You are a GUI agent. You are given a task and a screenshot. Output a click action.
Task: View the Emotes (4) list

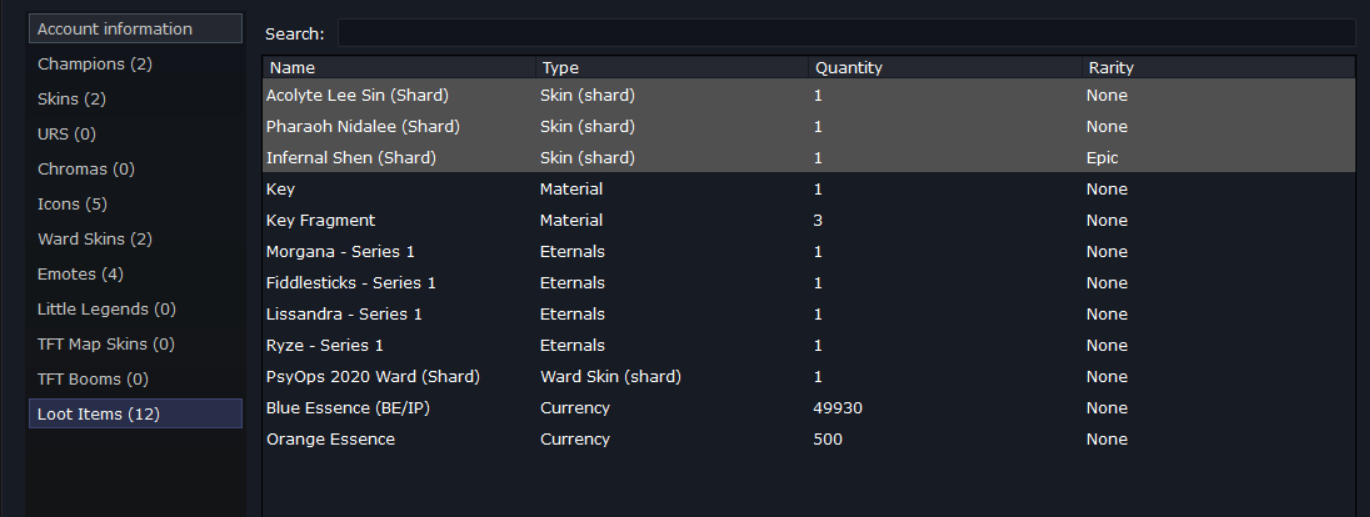pos(135,274)
